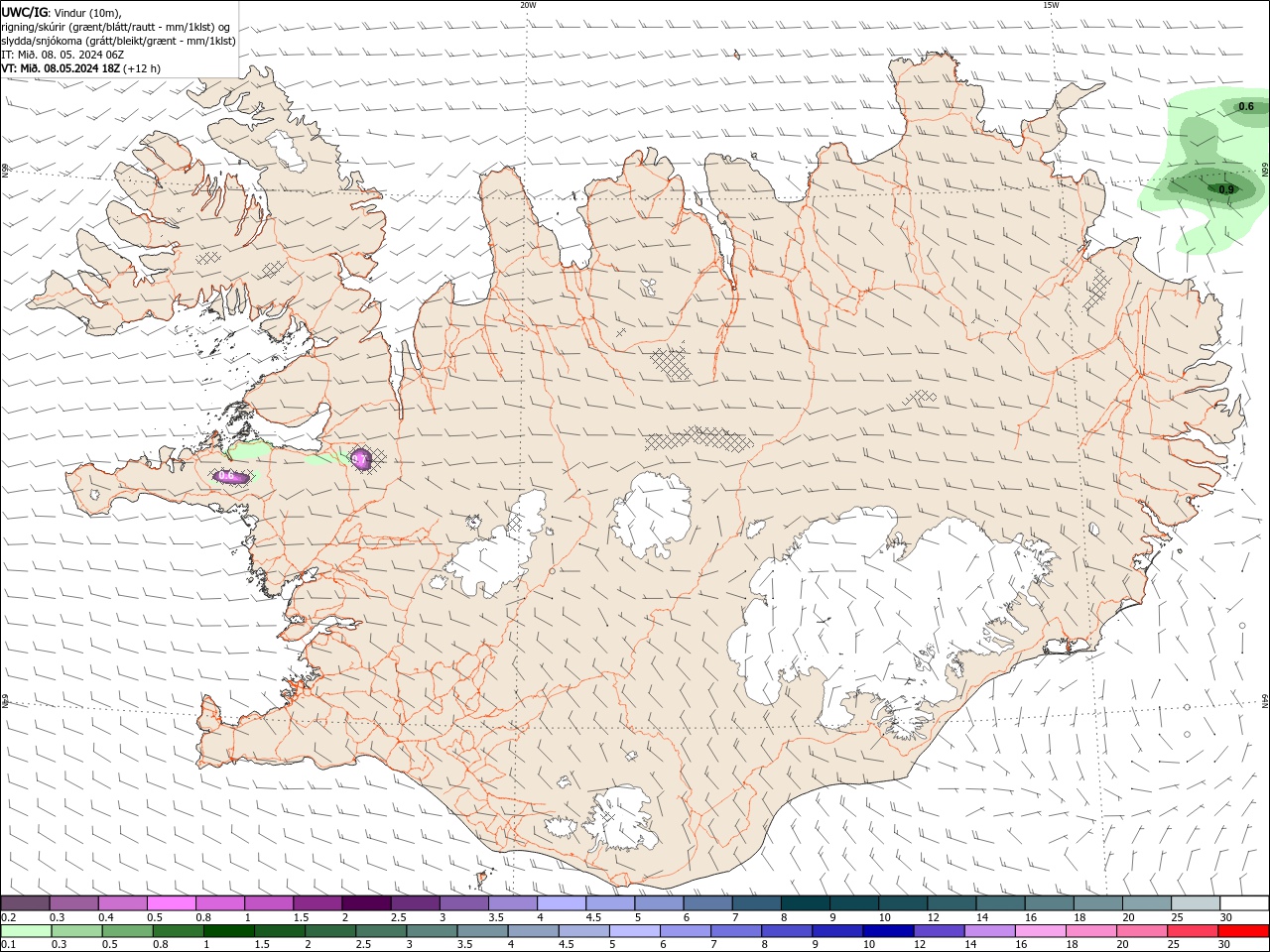Screen dimensions: 1270x952
Task: Pick the darkest purple 2–2.5 swatch in upper legend
Action: point(366,903)
